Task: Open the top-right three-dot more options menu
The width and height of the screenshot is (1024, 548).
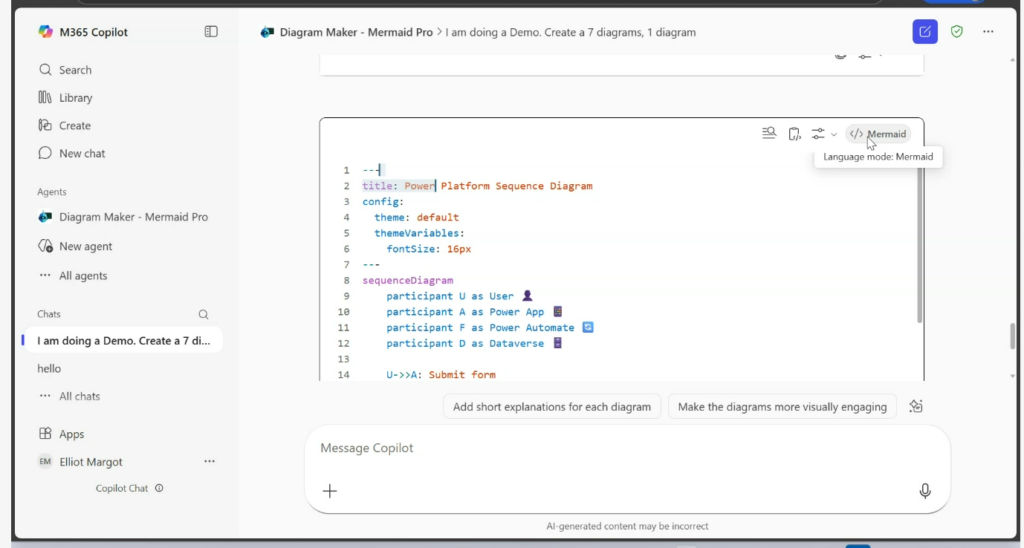Action: coord(988,32)
